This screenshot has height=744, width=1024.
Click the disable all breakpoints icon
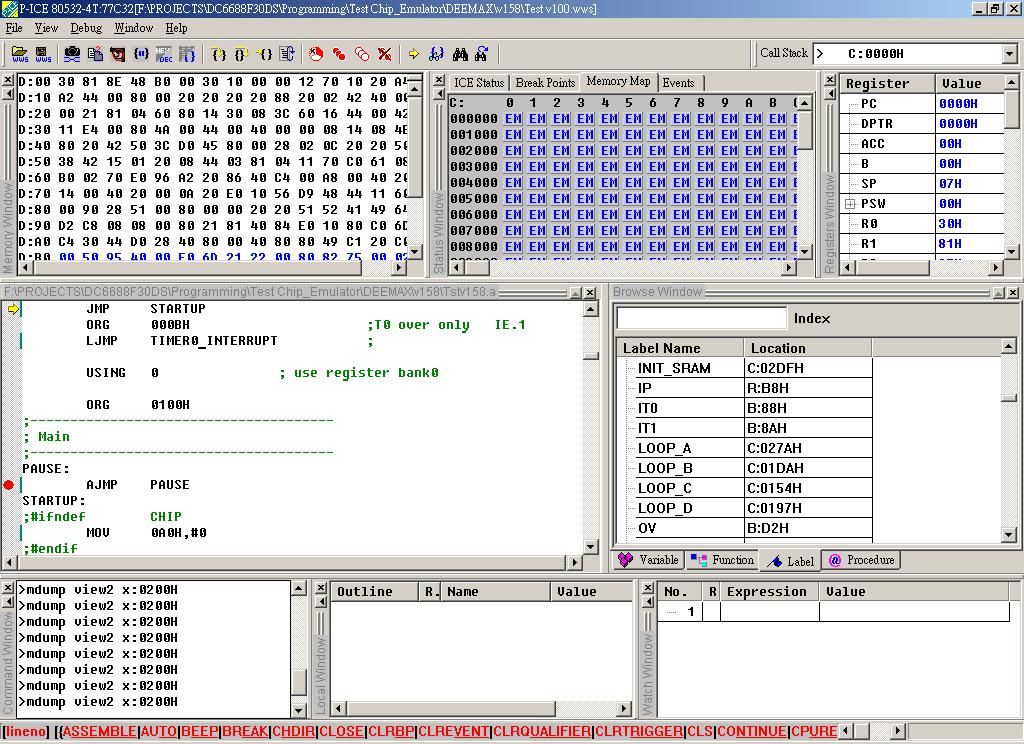click(x=362, y=54)
